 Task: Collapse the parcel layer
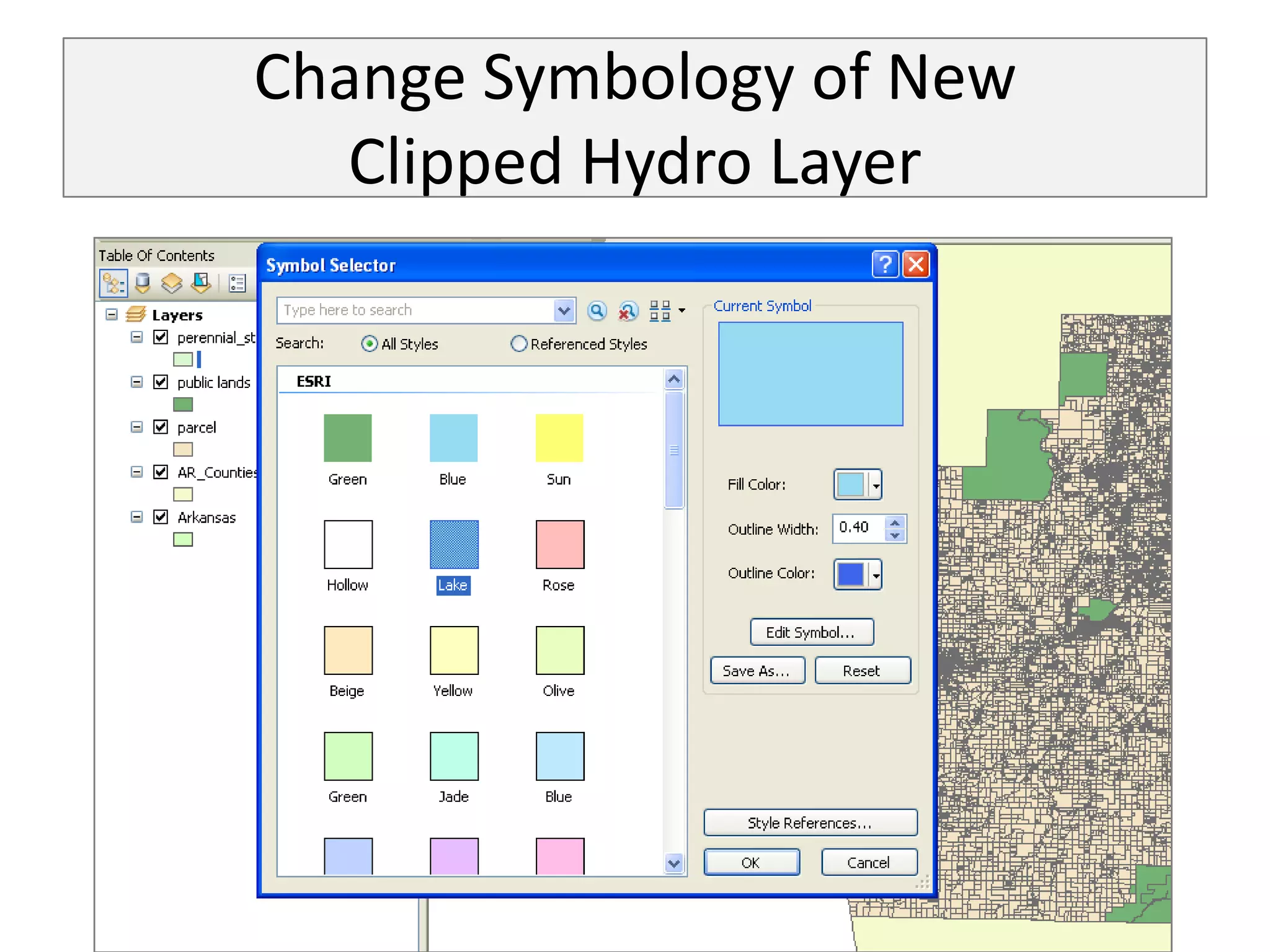[x=136, y=426]
